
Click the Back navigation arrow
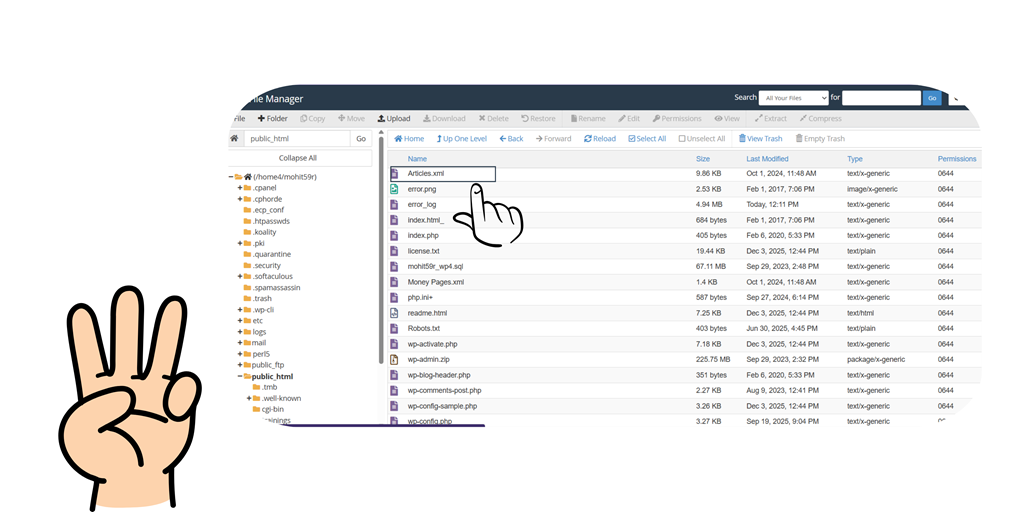point(504,139)
